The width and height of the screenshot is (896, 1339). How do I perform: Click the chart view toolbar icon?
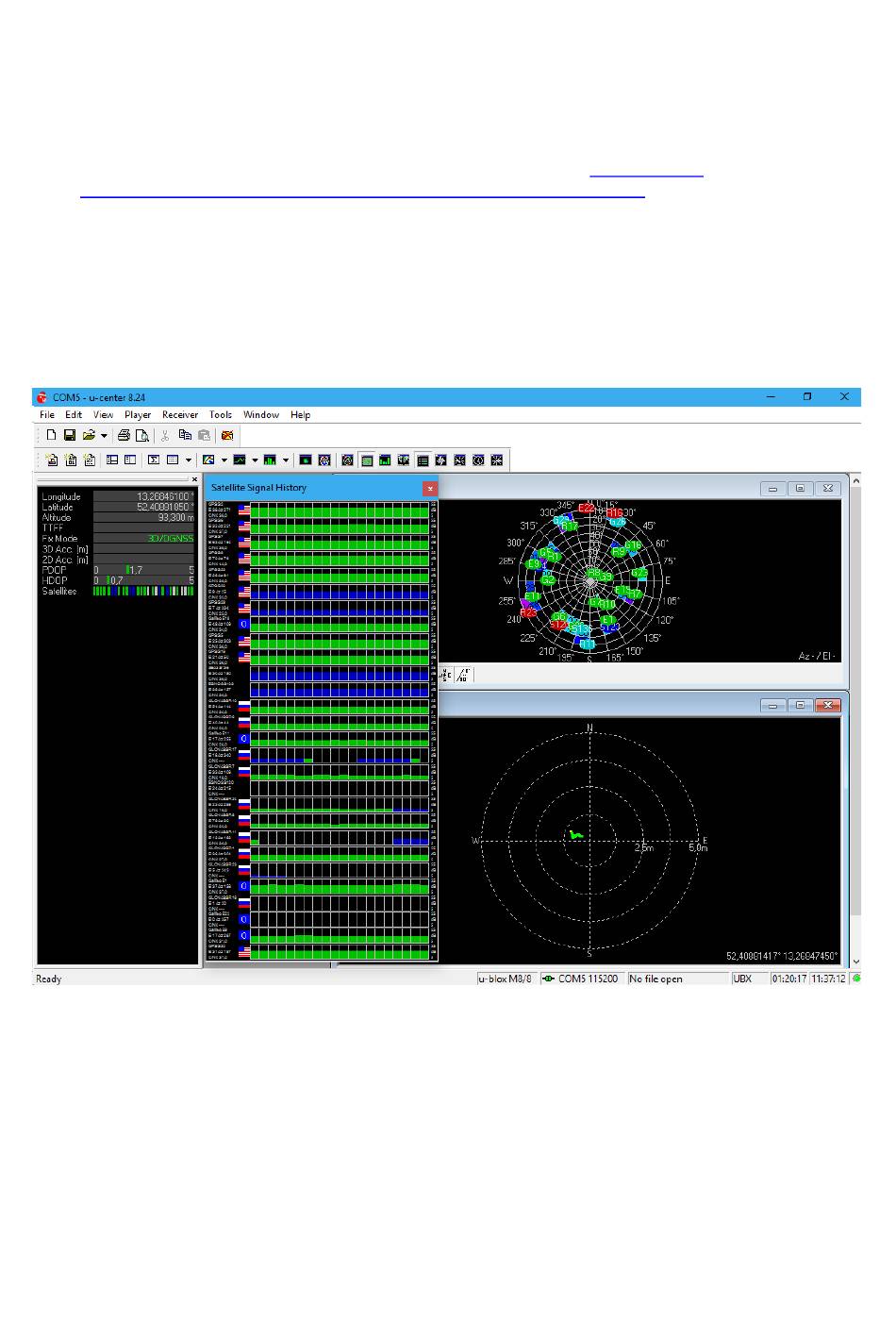pyautogui.click(x=240, y=460)
